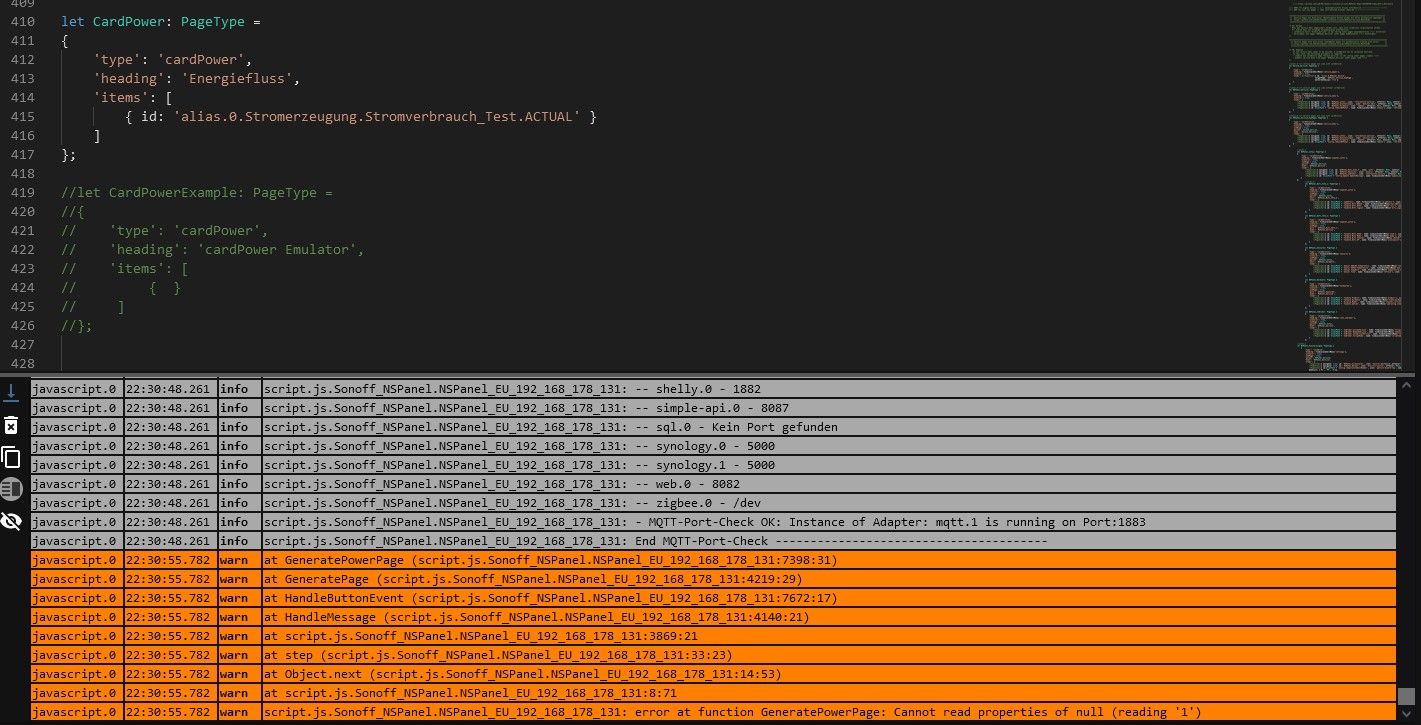Click the 'let CardPower: PageType =' code line
Viewport: 1421px width, 725px height.
[160, 21]
